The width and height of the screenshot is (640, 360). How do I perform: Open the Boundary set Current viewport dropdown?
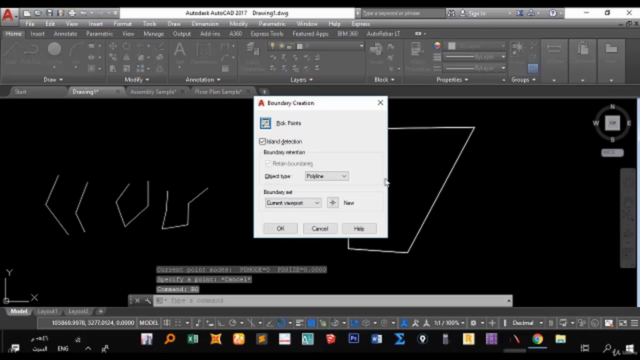coord(293,203)
